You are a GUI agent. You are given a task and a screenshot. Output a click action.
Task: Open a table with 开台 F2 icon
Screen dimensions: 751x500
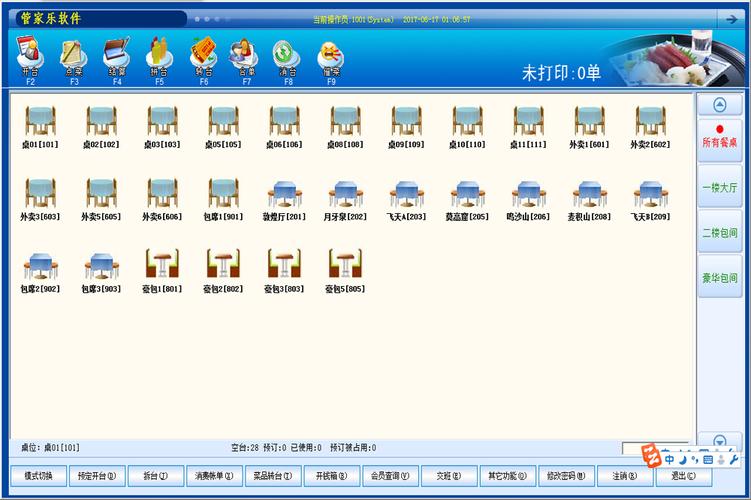coord(30,59)
